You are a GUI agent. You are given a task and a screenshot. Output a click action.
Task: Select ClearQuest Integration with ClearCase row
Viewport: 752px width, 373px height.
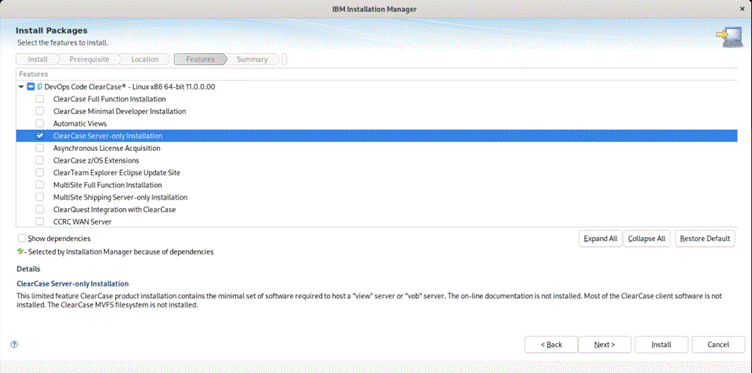click(x=376, y=210)
